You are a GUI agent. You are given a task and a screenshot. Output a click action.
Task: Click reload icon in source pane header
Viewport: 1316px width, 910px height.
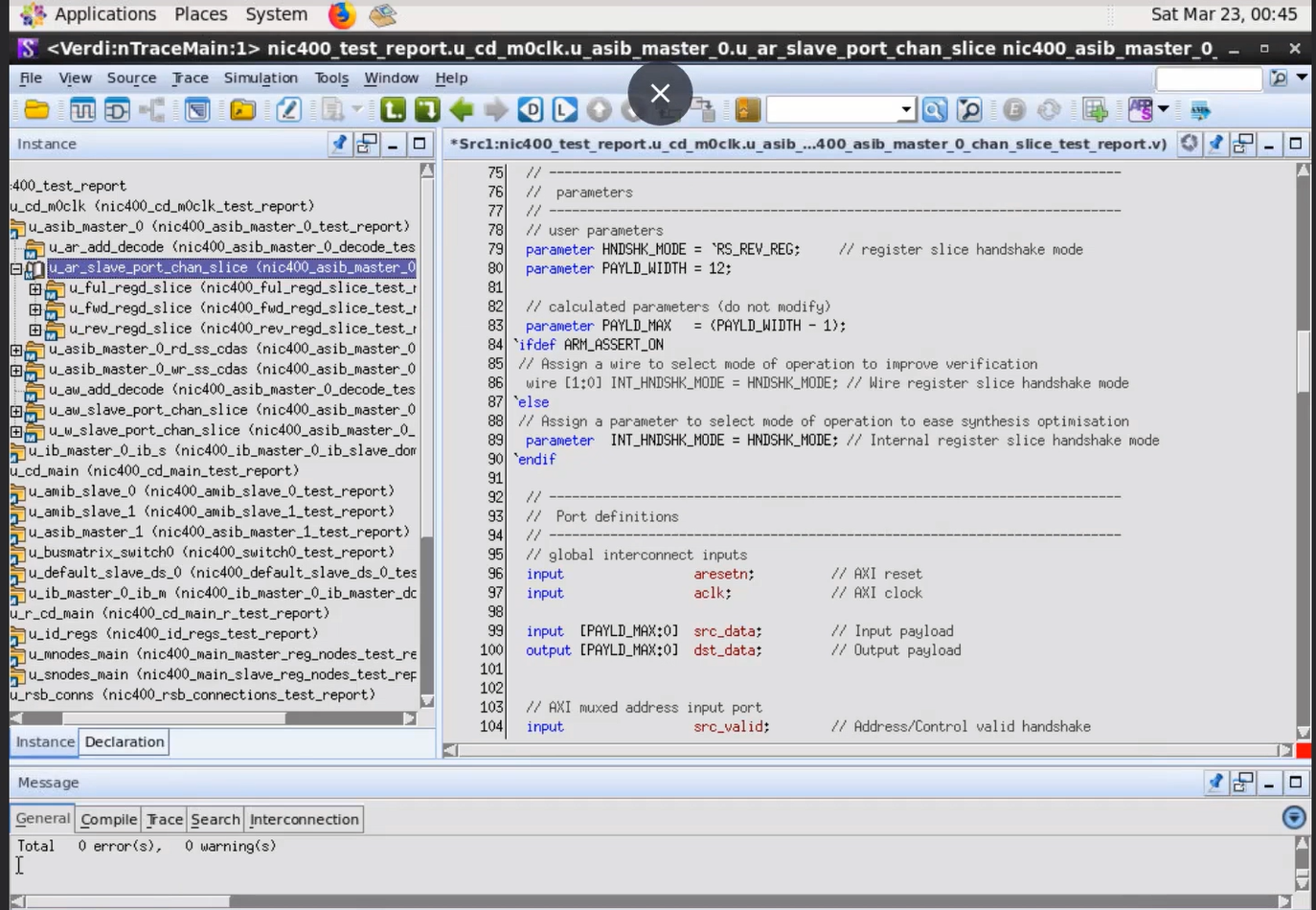pyautogui.click(x=1189, y=144)
